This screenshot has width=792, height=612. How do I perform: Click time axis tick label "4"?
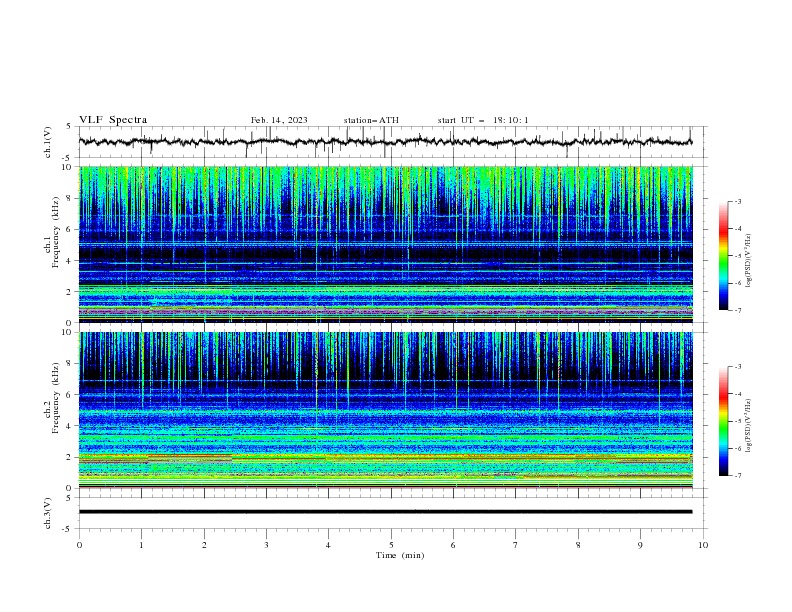pyautogui.click(x=328, y=545)
